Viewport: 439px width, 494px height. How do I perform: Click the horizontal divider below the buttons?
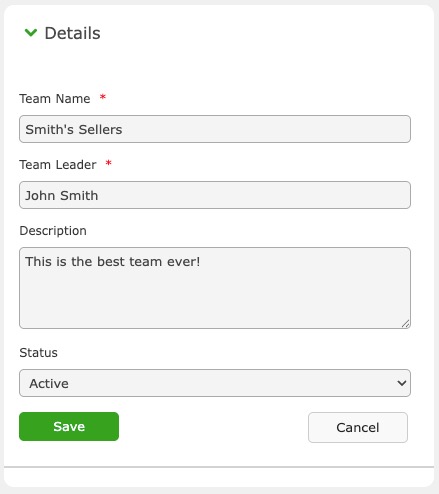click(x=219, y=467)
